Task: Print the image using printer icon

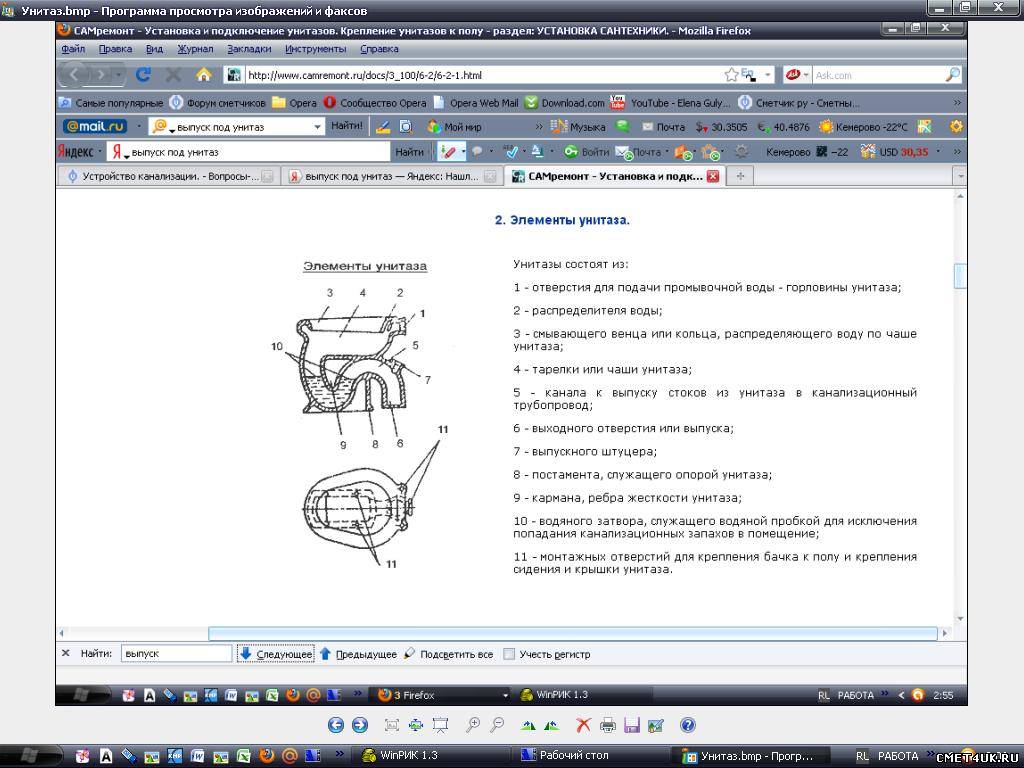Action: [x=607, y=725]
